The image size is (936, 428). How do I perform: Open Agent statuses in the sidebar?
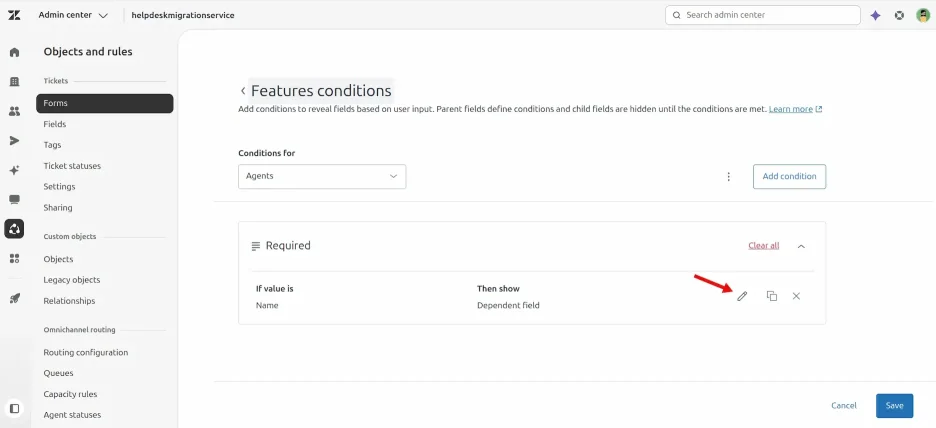click(72, 415)
